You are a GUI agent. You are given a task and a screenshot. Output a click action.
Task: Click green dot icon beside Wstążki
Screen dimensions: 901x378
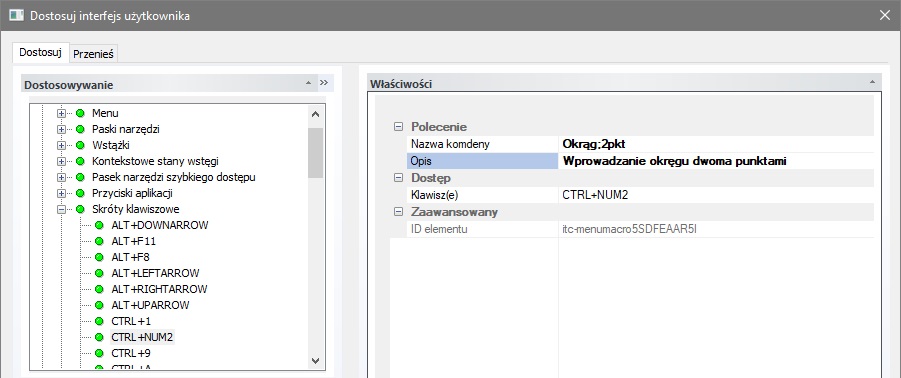tap(80, 145)
